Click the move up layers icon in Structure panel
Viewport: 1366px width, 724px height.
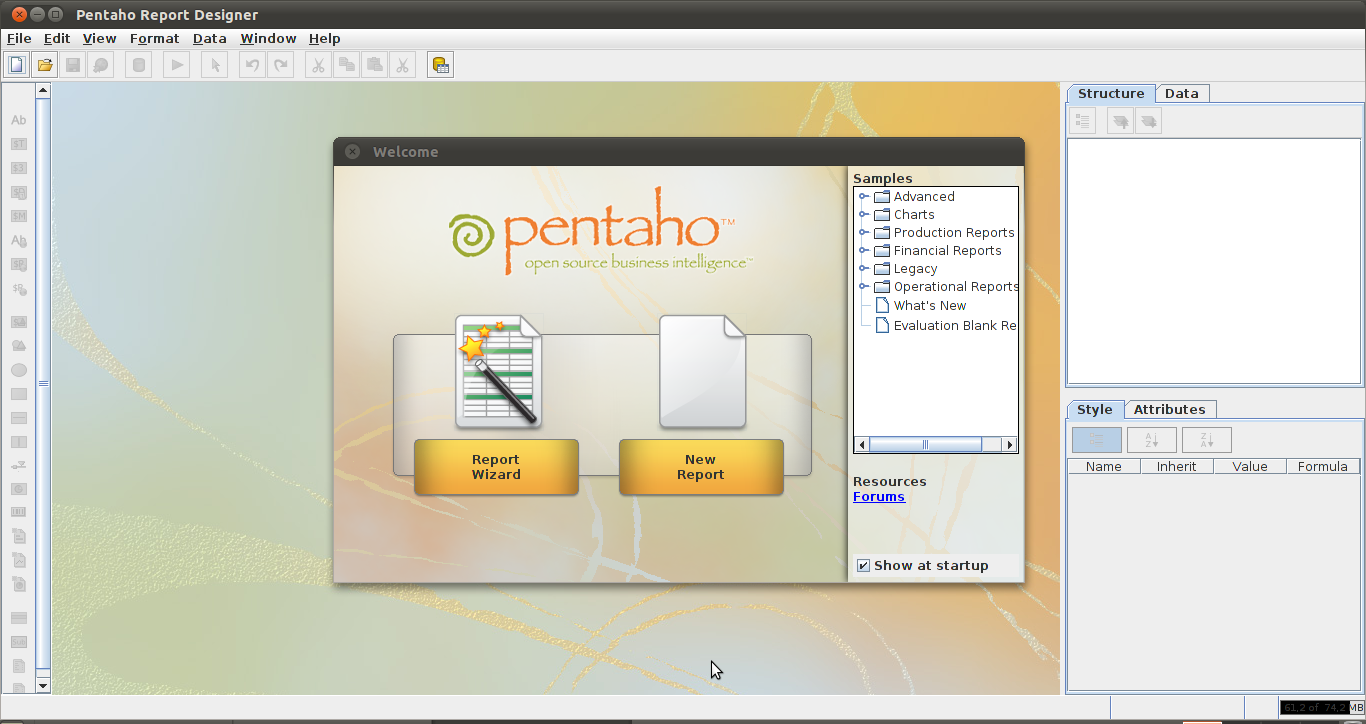point(1120,121)
